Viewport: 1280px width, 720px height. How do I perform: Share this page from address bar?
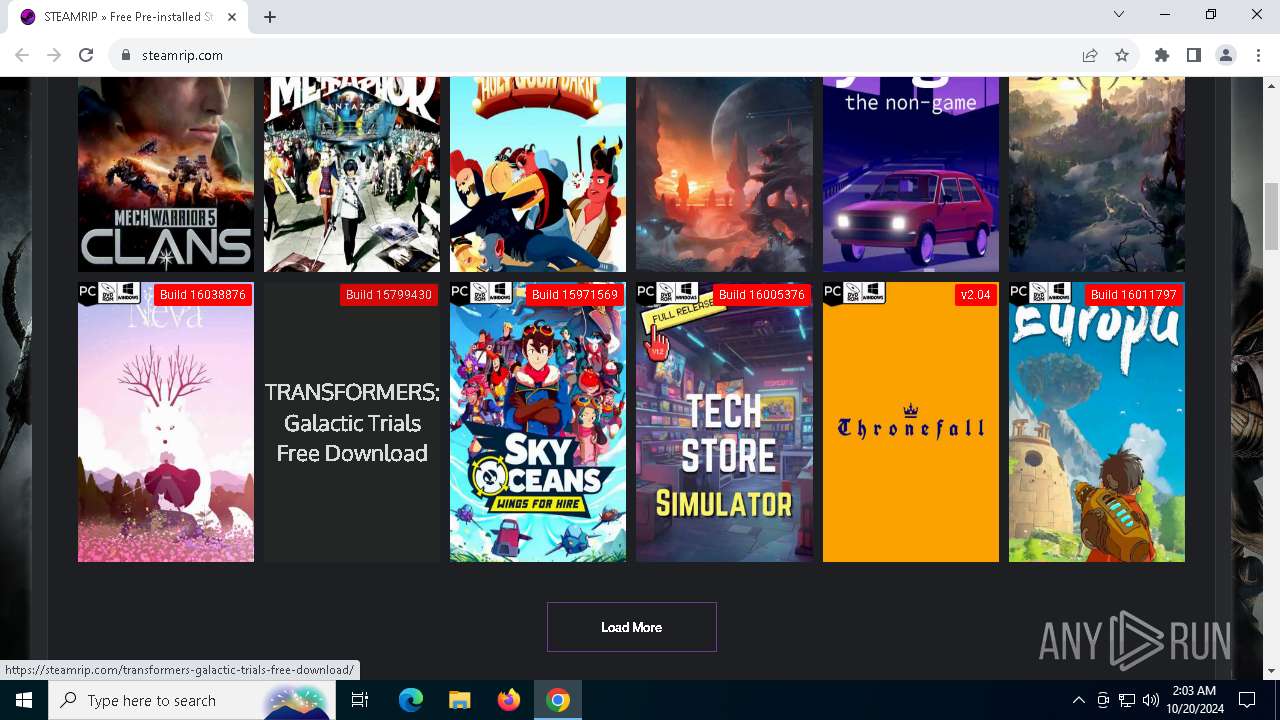coord(1090,55)
